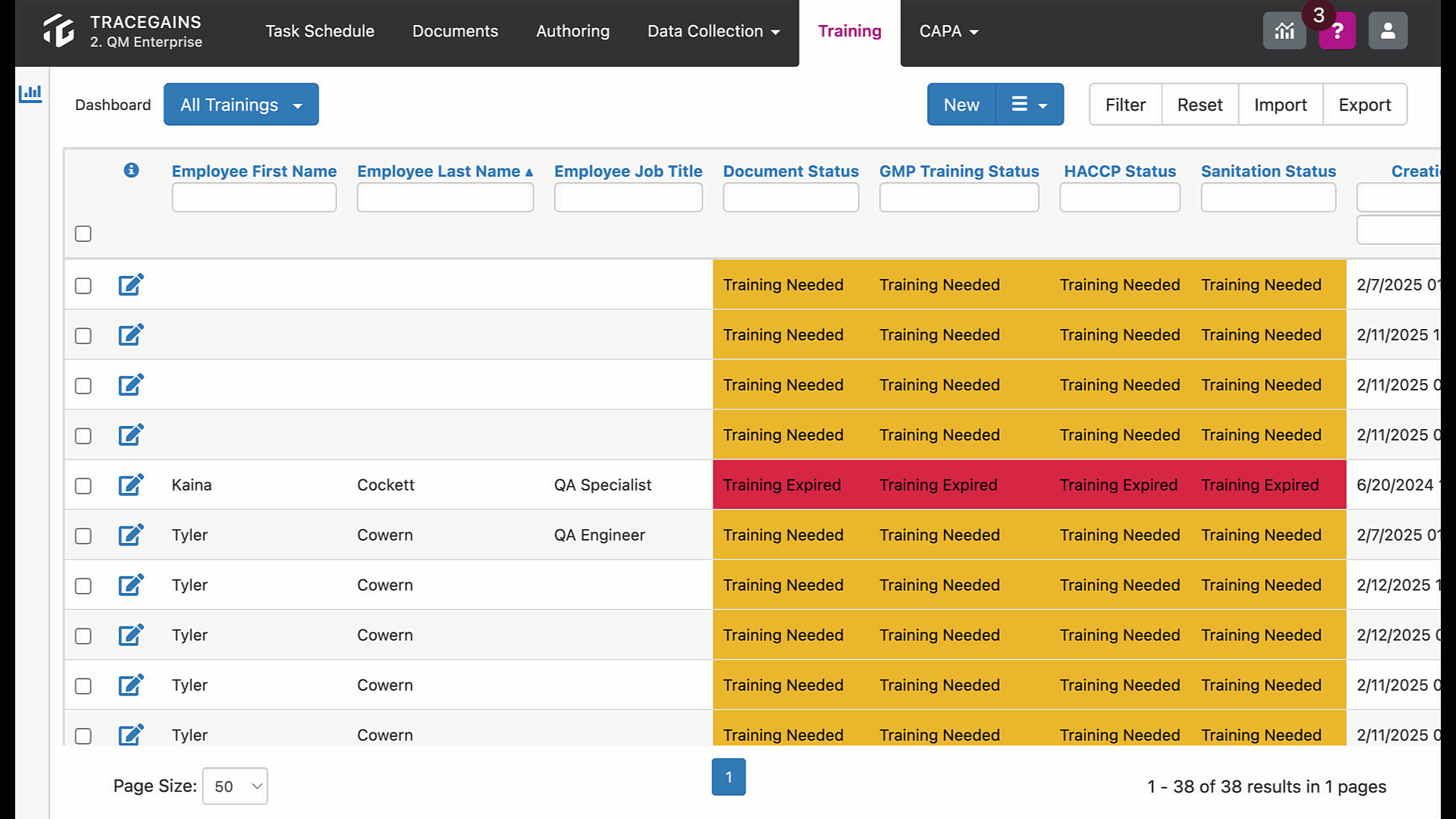The height and width of the screenshot is (819, 1456).
Task: Click the info icon in table header
Action: pos(131,170)
